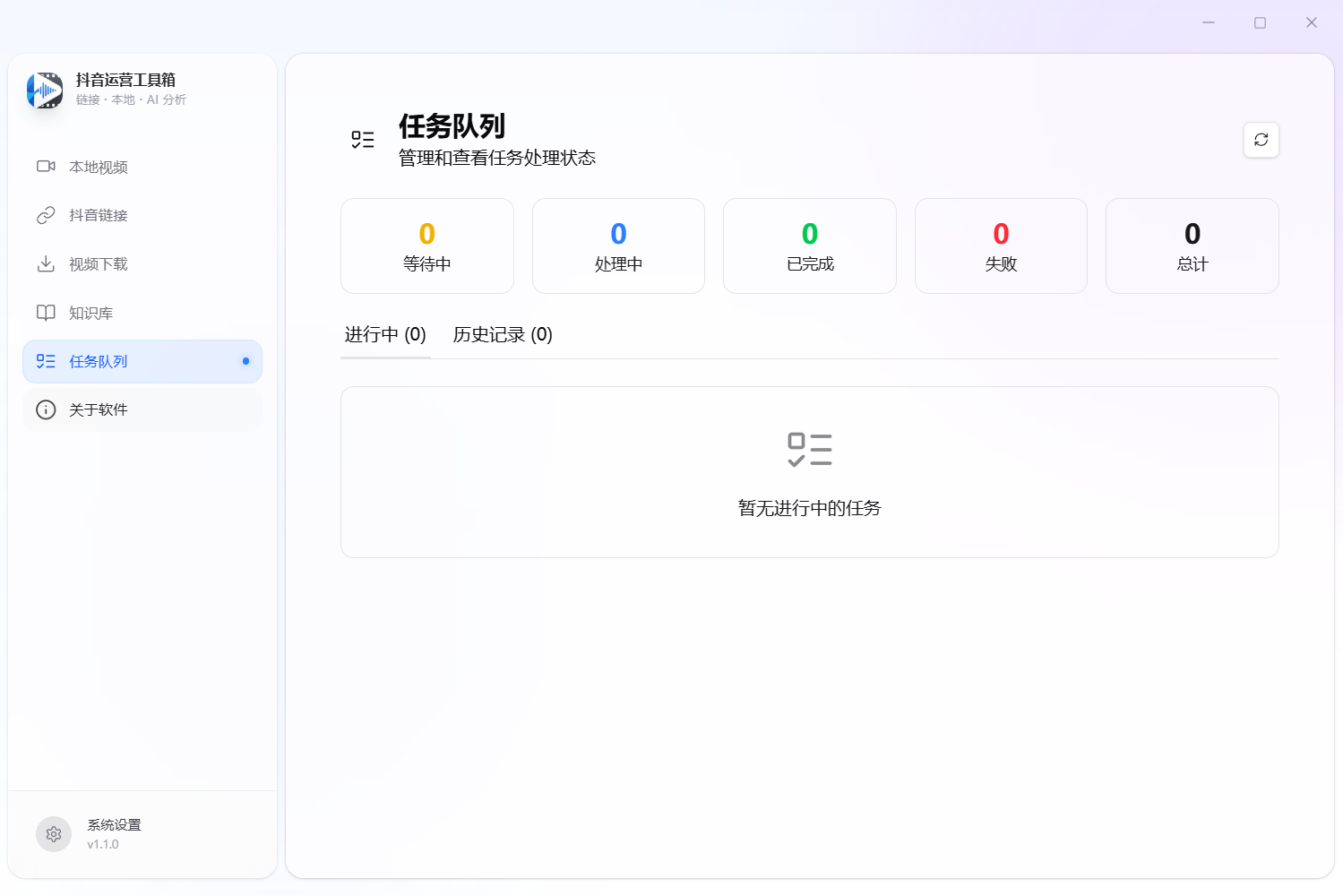Open the 本地视频 camera icon
1343x896 pixels.
[x=46, y=167]
